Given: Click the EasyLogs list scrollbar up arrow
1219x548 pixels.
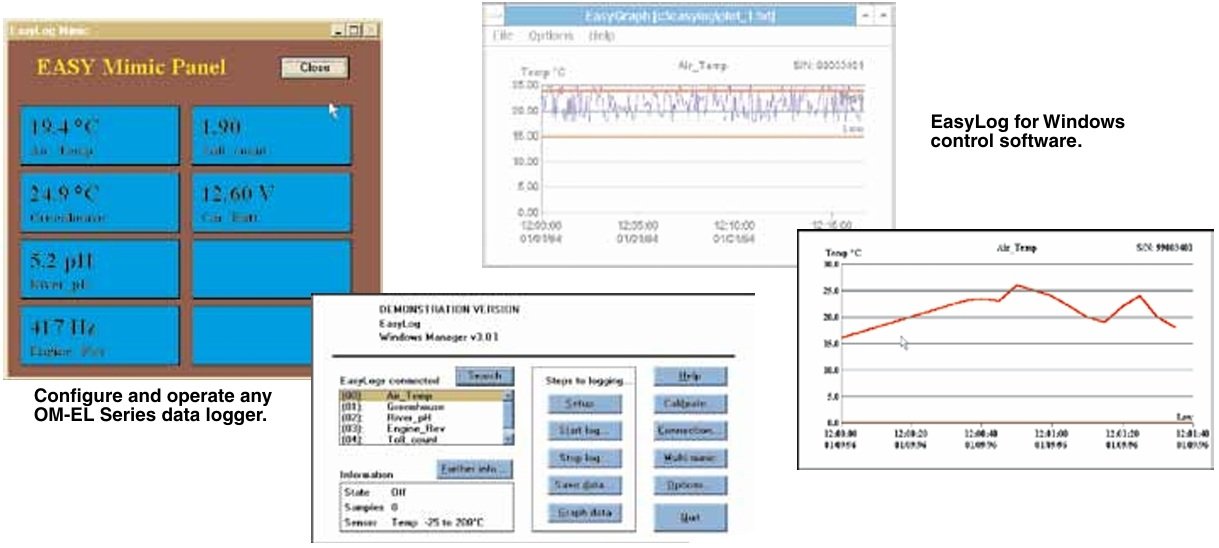Looking at the screenshot, I should (x=507, y=396).
